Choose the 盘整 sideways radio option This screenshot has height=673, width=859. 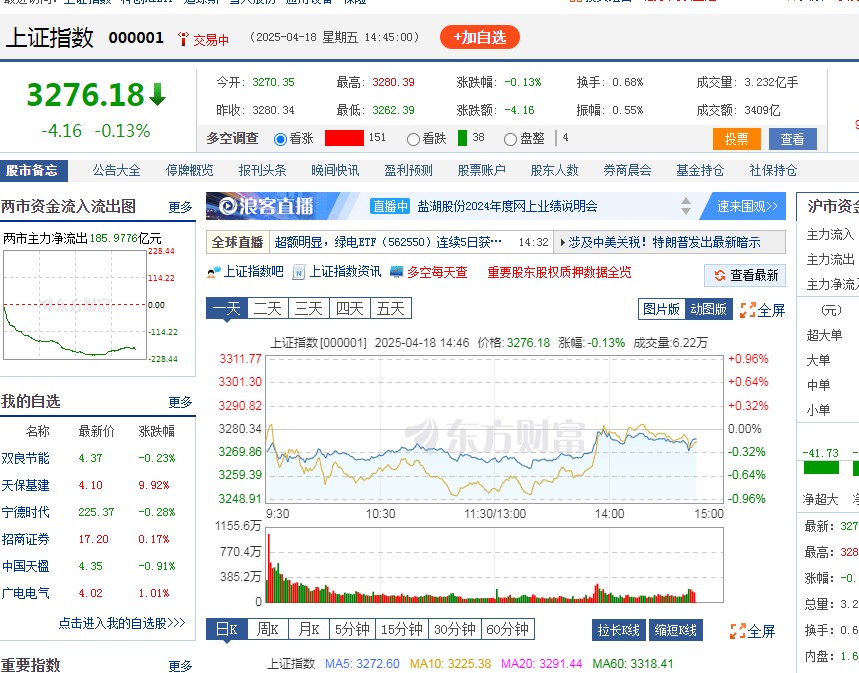coord(511,139)
